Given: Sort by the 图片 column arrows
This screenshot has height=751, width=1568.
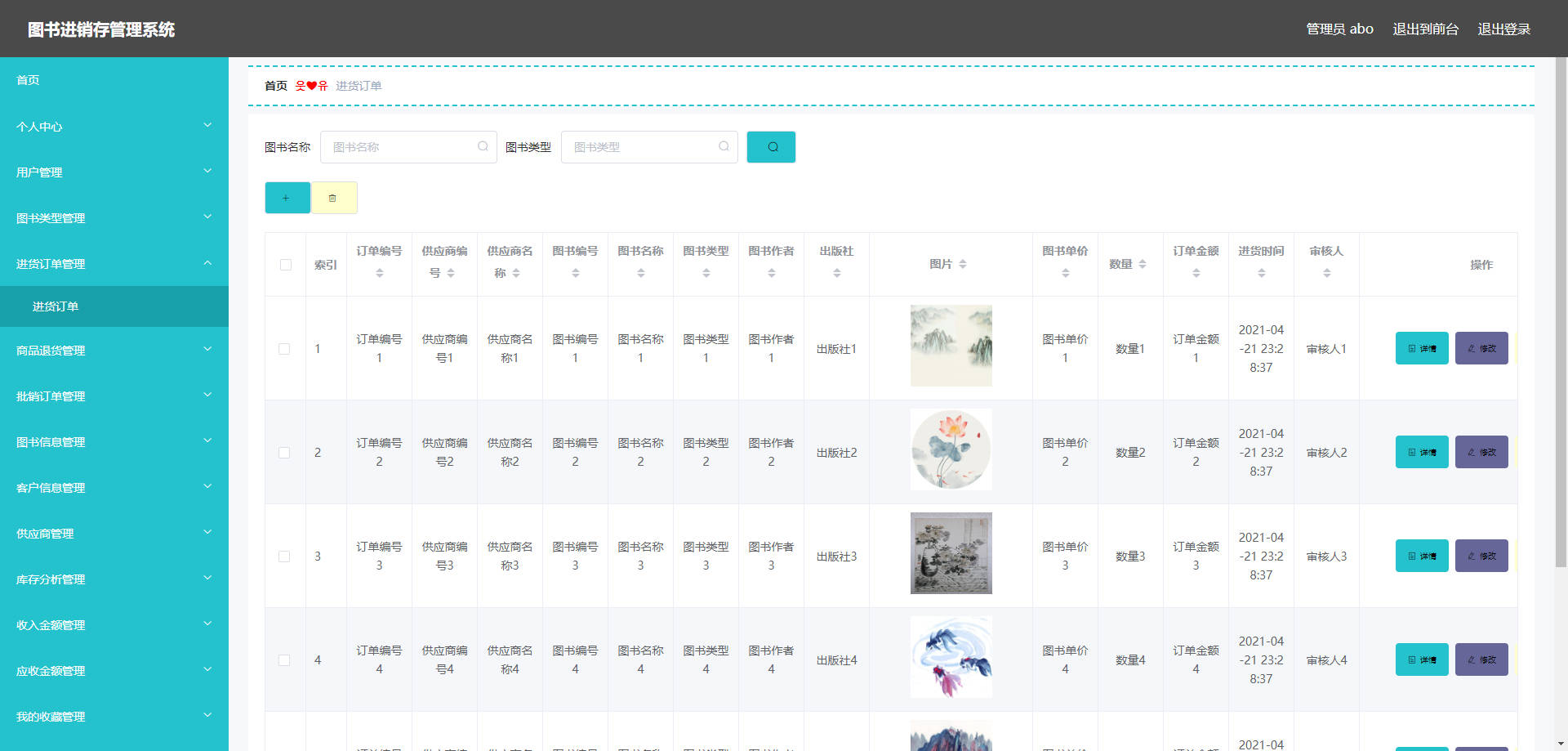Looking at the screenshot, I should click(963, 264).
